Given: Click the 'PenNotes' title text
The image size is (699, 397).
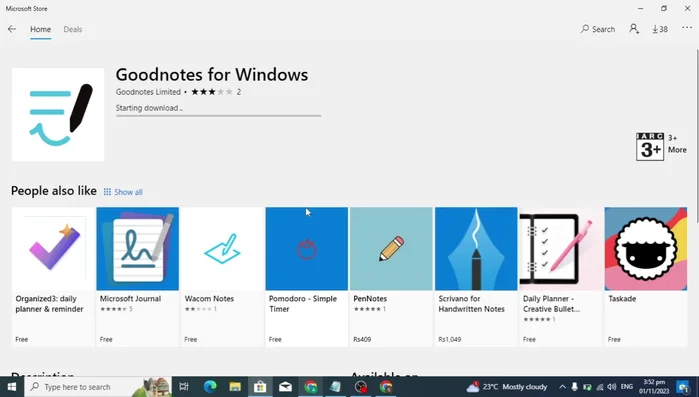Looking at the screenshot, I should click(x=370, y=299).
